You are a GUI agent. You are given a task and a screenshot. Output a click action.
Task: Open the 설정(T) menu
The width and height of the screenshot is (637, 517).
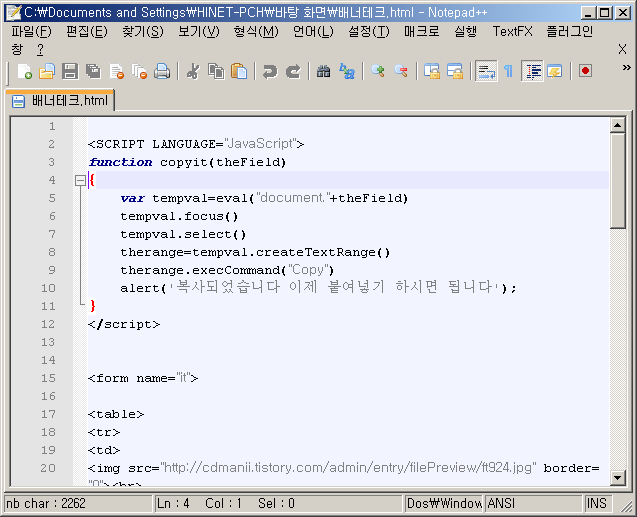coord(368,32)
